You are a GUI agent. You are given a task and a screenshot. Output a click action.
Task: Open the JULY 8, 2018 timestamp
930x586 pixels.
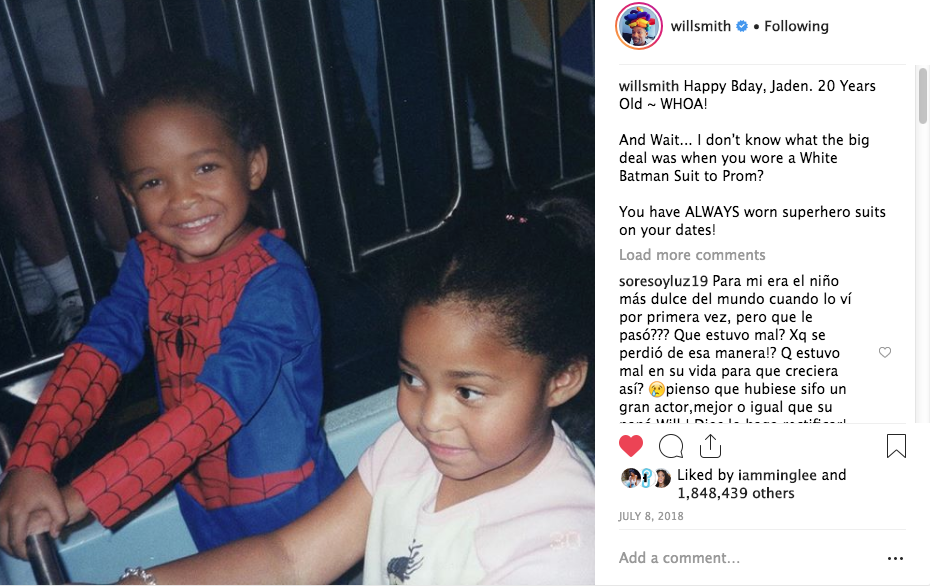point(651,516)
